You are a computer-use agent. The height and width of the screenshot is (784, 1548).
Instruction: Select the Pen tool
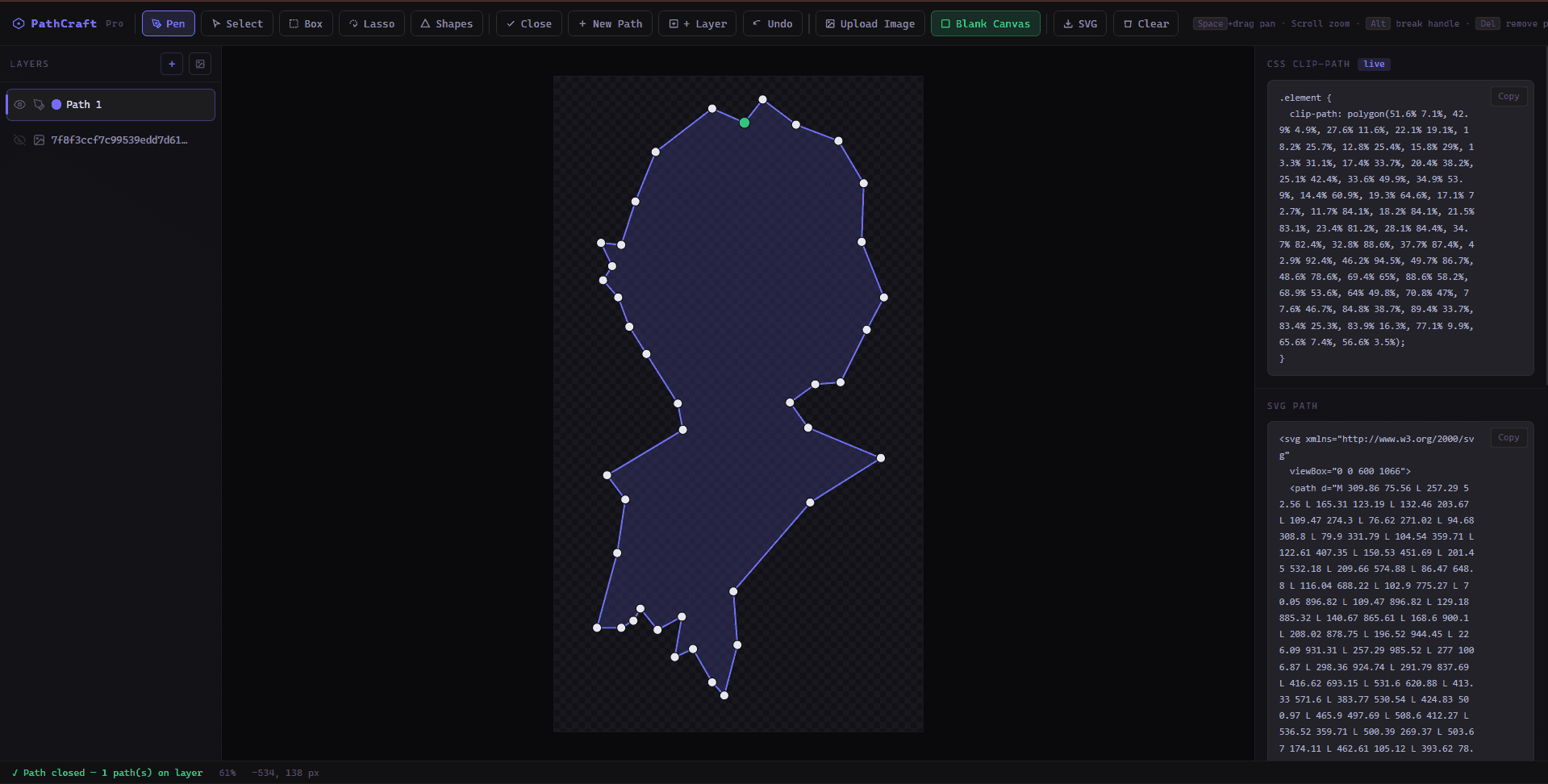tap(168, 23)
